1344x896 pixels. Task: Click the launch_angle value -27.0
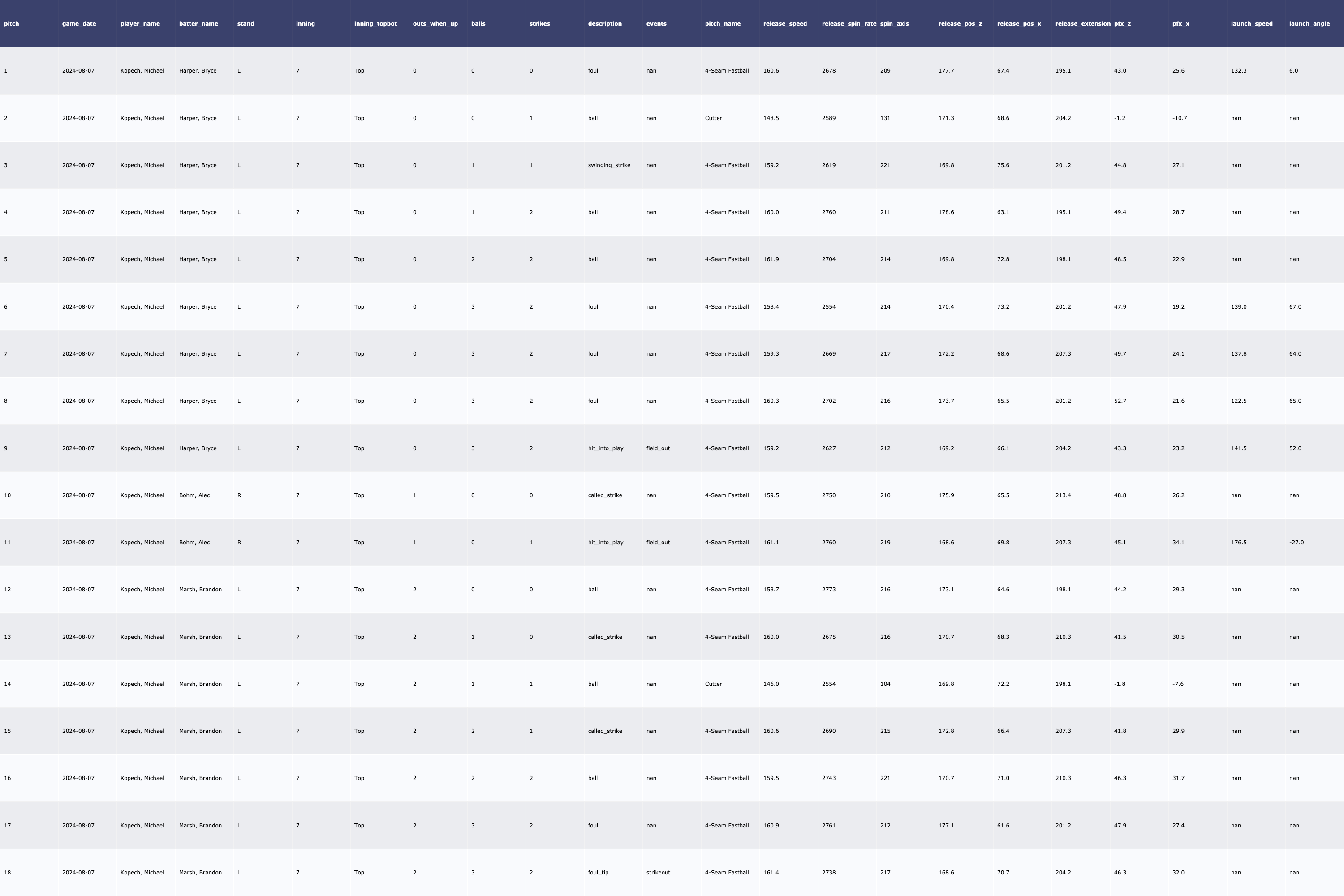click(1296, 542)
